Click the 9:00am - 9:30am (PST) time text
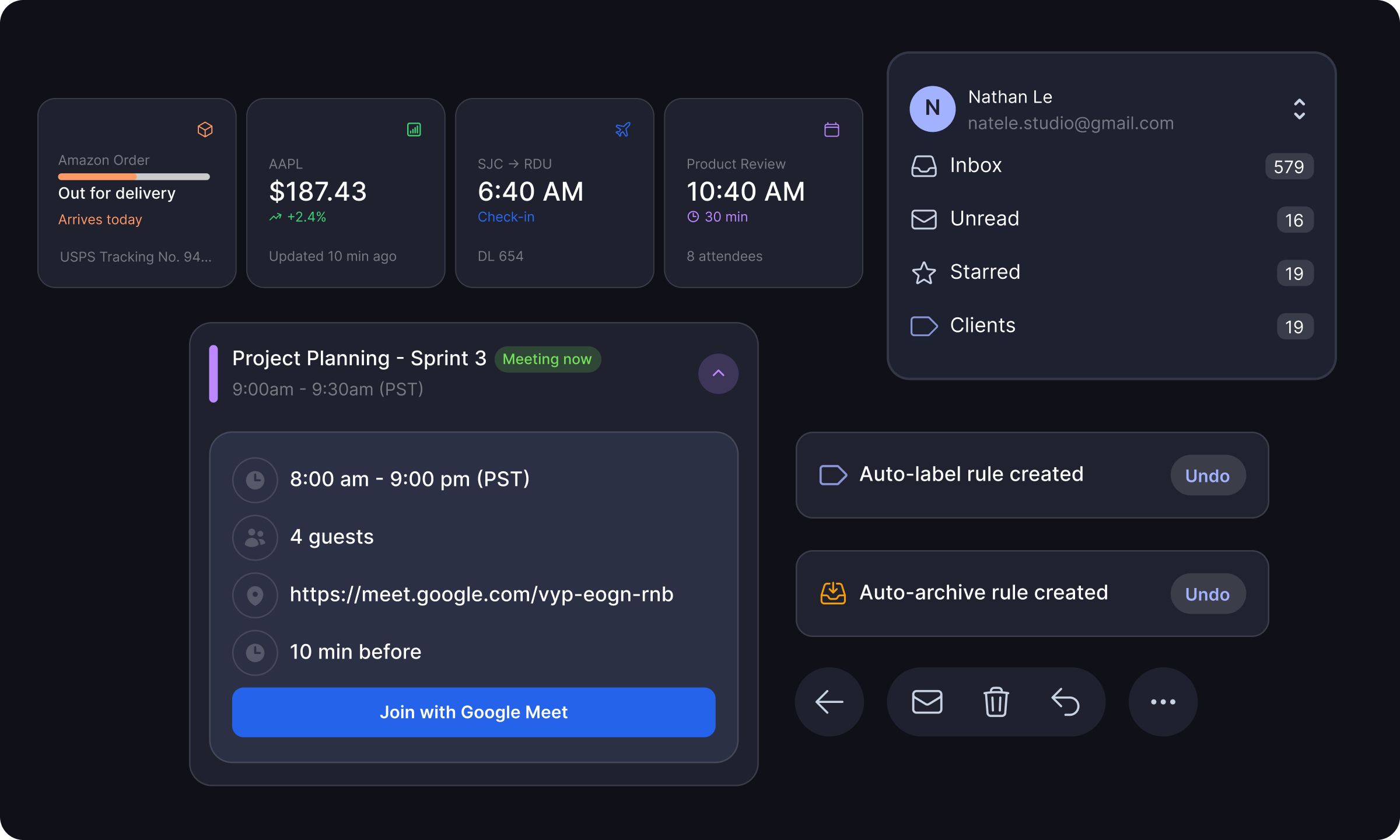 [328, 389]
